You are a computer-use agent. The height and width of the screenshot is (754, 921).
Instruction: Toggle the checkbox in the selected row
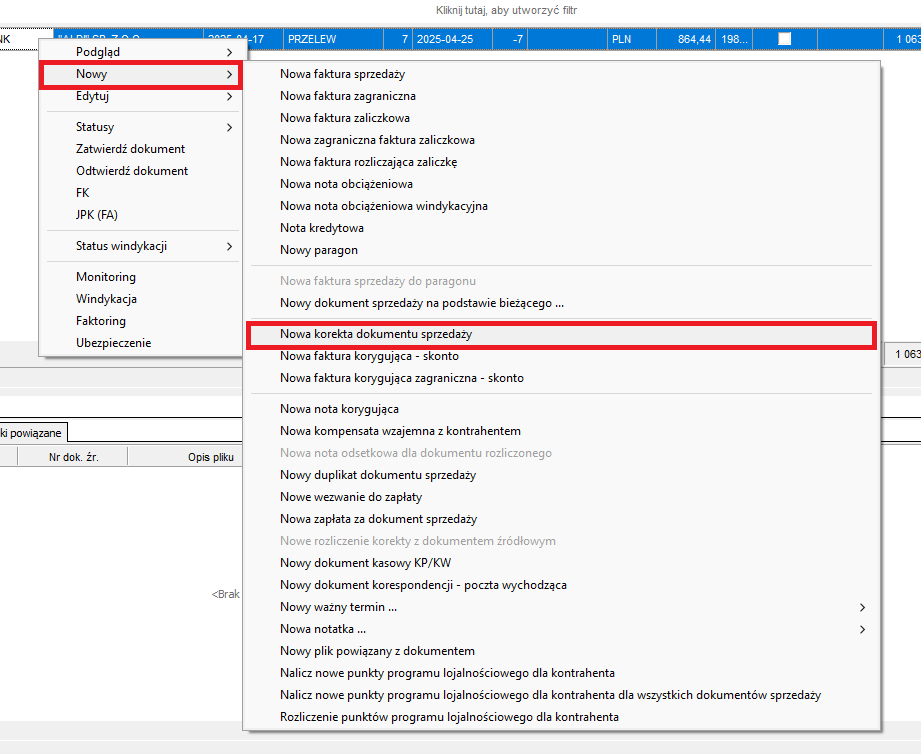pos(785,39)
